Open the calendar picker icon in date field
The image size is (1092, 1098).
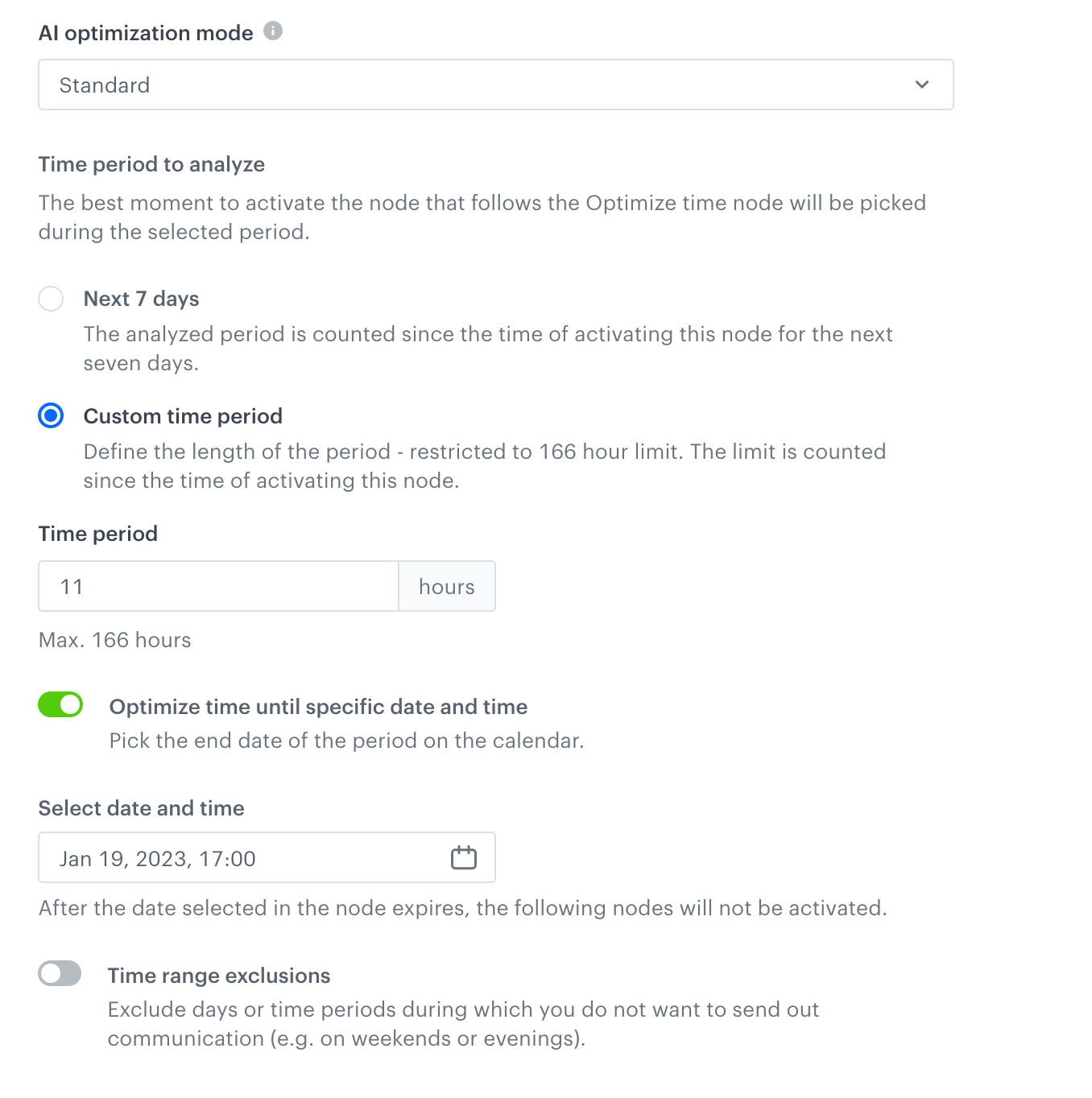[464, 858]
